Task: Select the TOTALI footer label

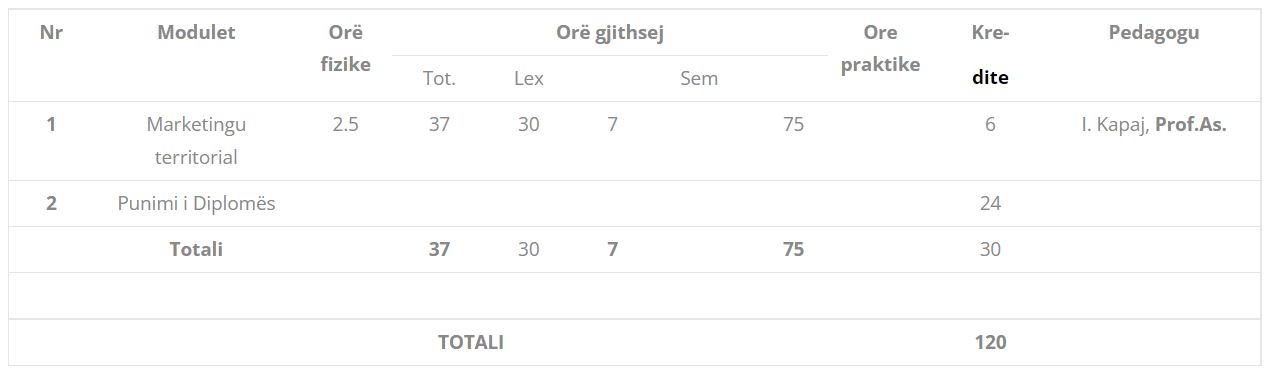Action: click(470, 342)
